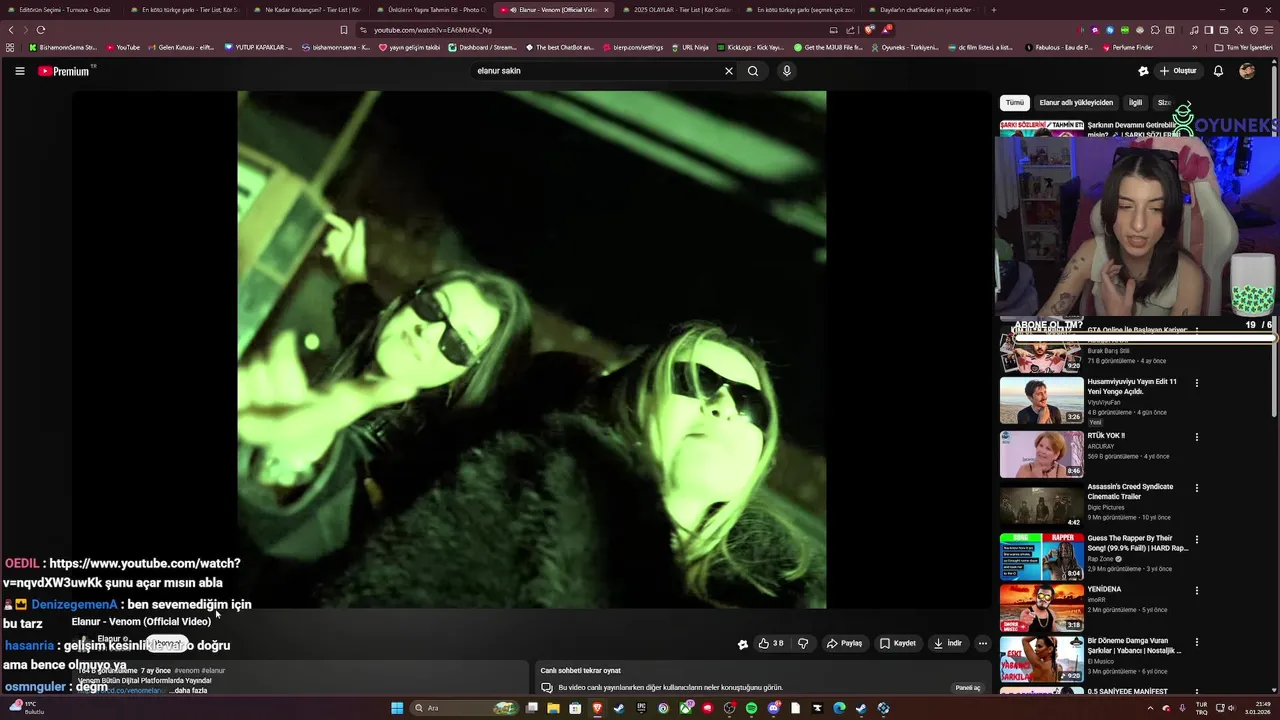The height and width of the screenshot is (720, 1280).
Task: Click into YouTube search box
Action: click(x=595, y=71)
